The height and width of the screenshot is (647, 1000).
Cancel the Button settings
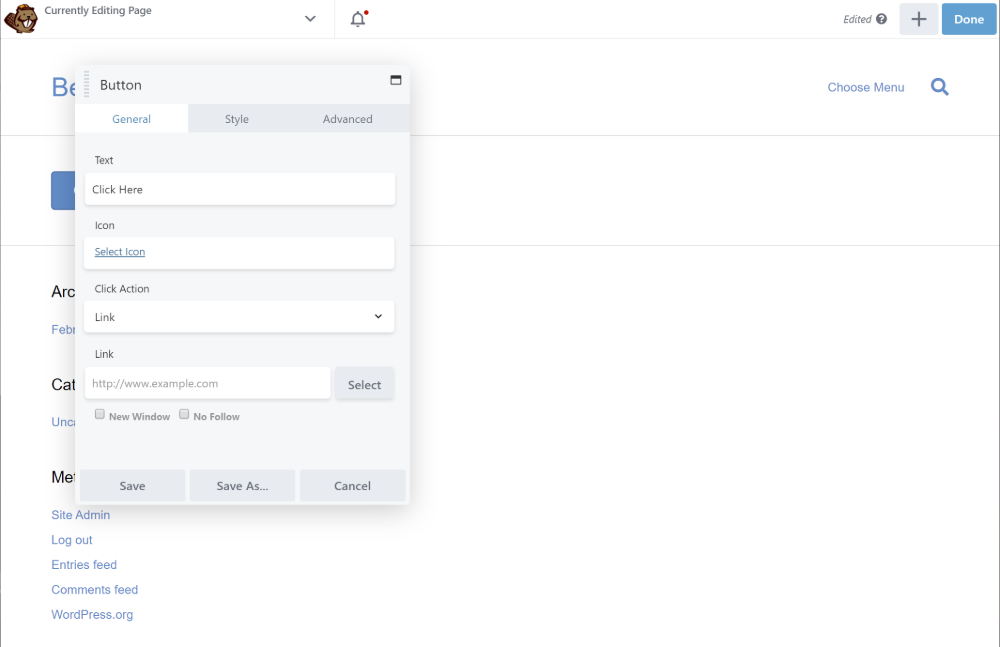click(353, 486)
